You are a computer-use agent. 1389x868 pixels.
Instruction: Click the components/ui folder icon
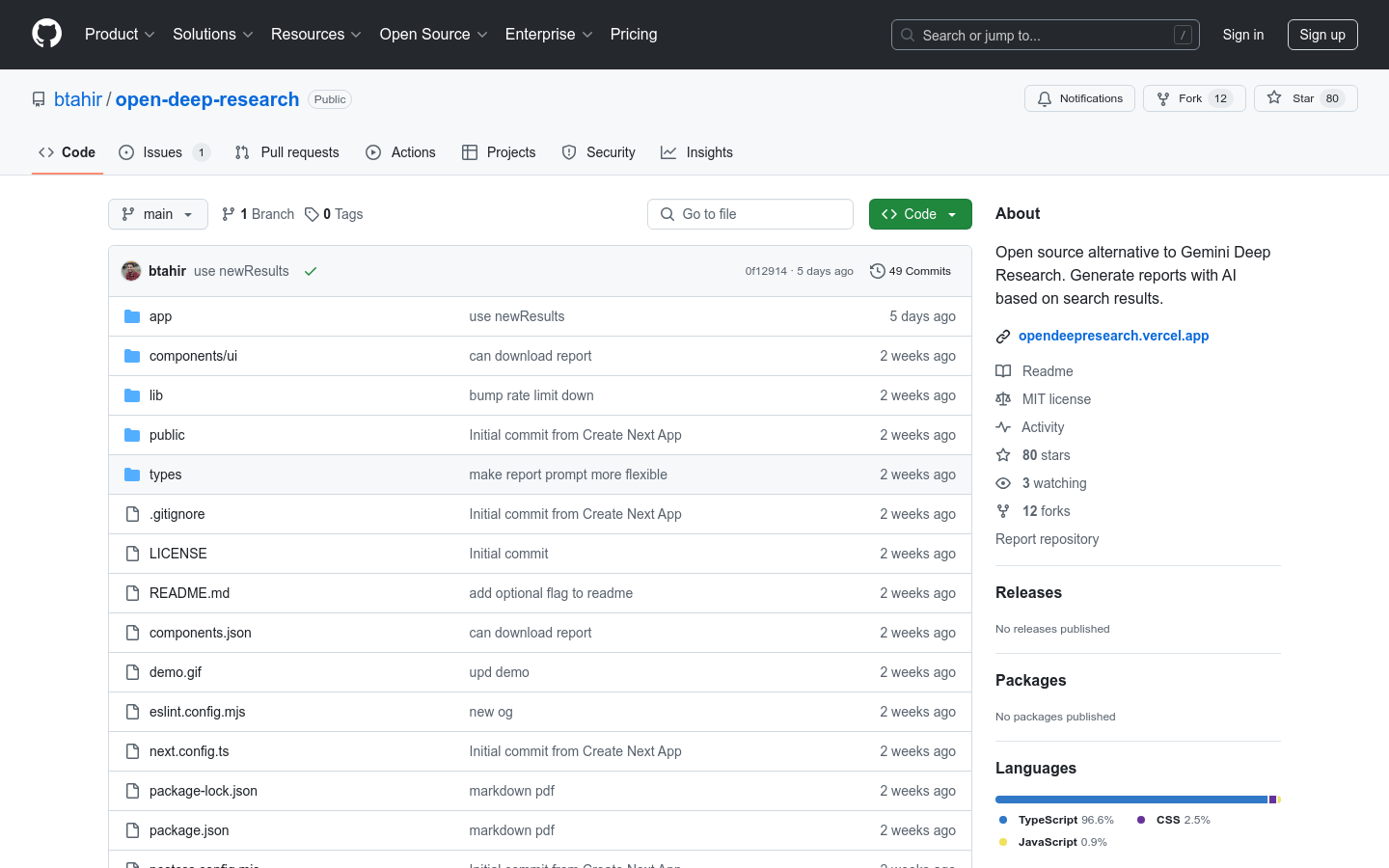pyautogui.click(x=132, y=356)
